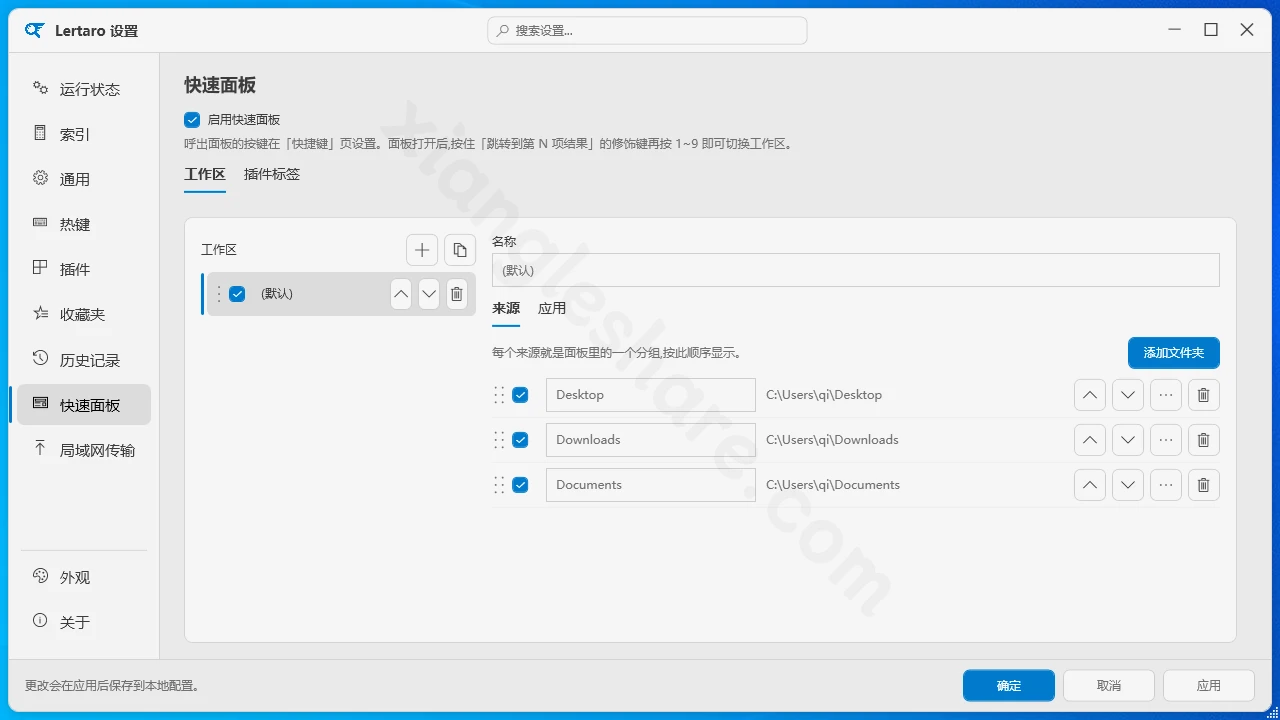Switch to 工作区 tab
The height and width of the screenshot is (720, 1280).
tap(205, 174)
